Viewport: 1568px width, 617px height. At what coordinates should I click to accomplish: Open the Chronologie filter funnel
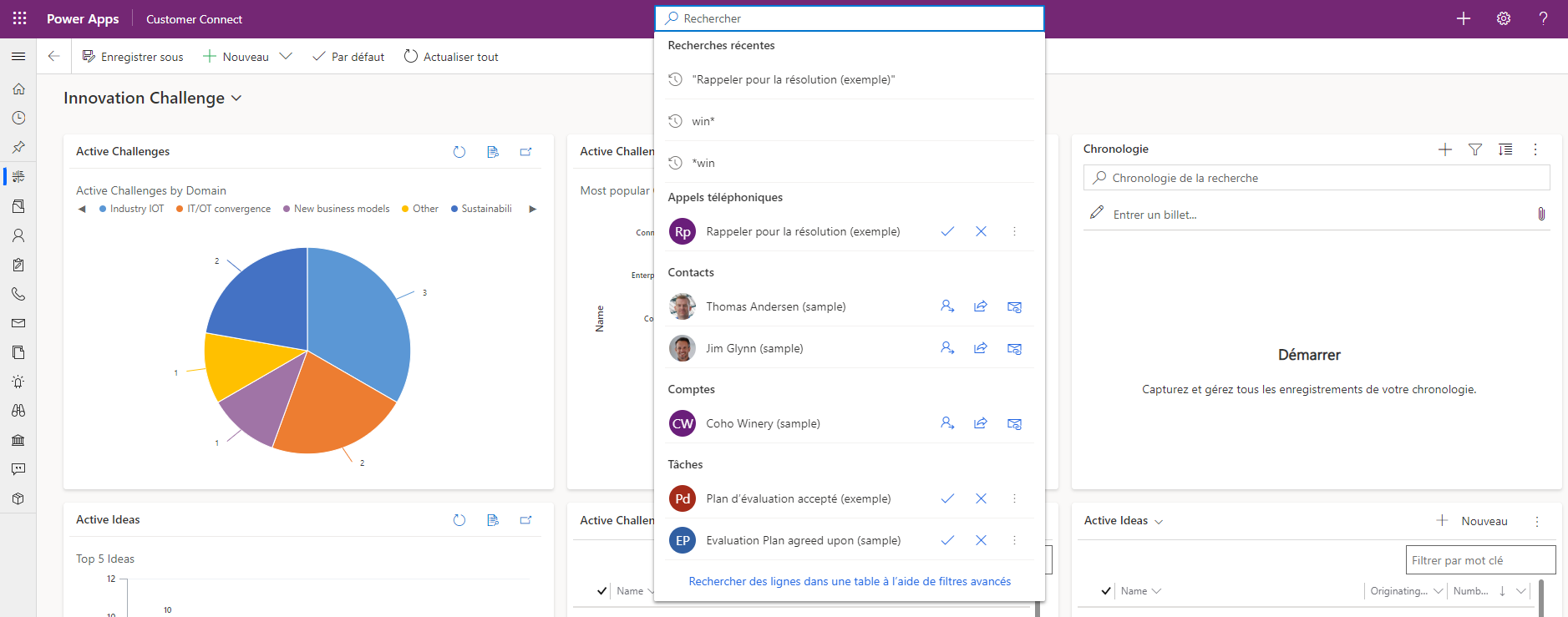tap(1475, 149)
